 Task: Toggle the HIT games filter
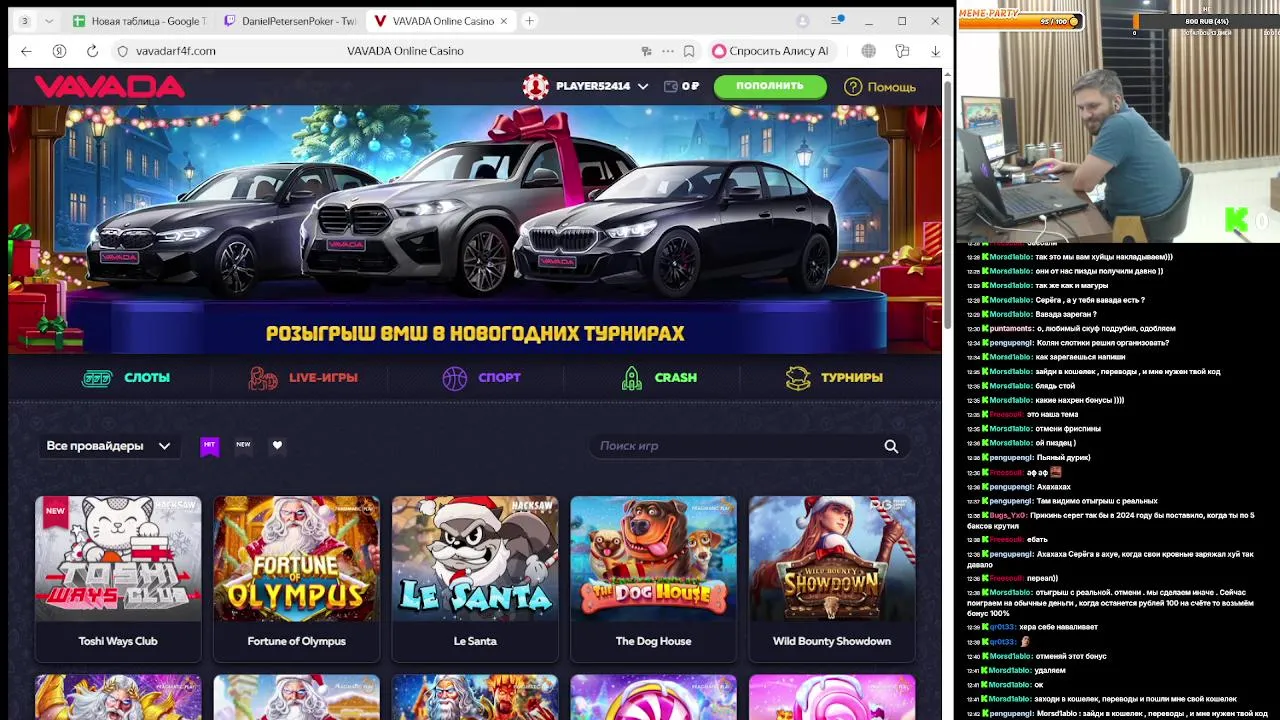[x=209, y=445]
